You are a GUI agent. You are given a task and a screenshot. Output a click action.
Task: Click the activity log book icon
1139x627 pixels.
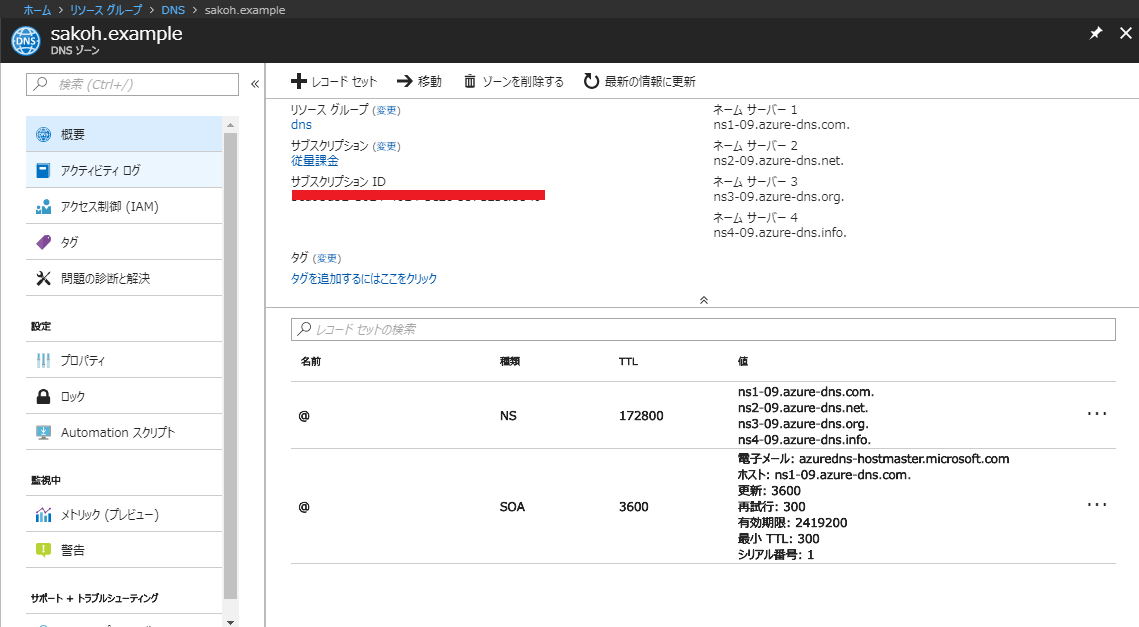(x=44, y=170)
